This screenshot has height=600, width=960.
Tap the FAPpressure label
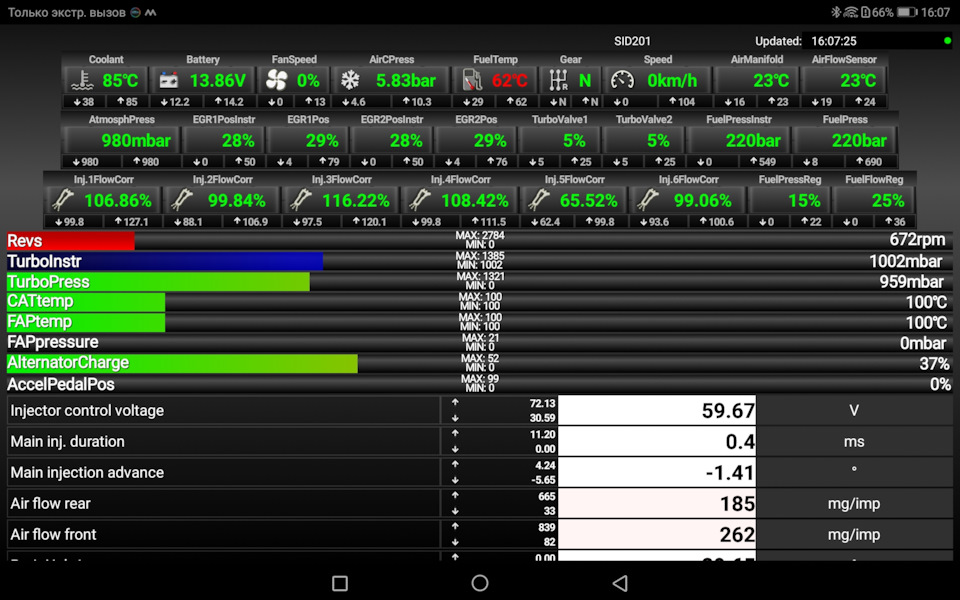(53, 342)
